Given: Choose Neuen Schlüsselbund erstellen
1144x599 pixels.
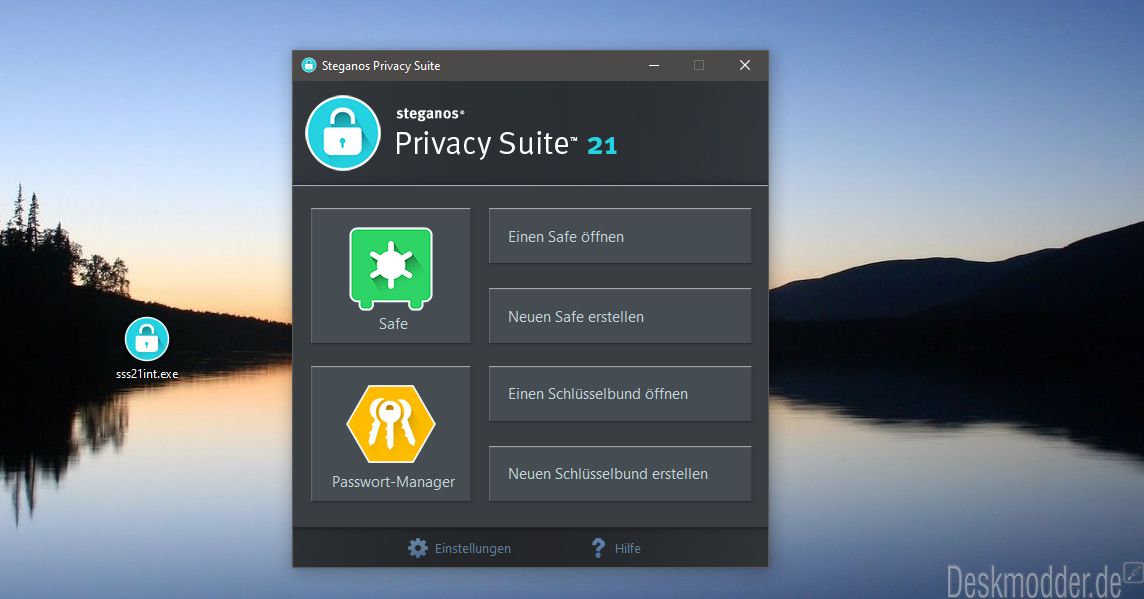Looking at the screenshot, I should pos(620,474).
